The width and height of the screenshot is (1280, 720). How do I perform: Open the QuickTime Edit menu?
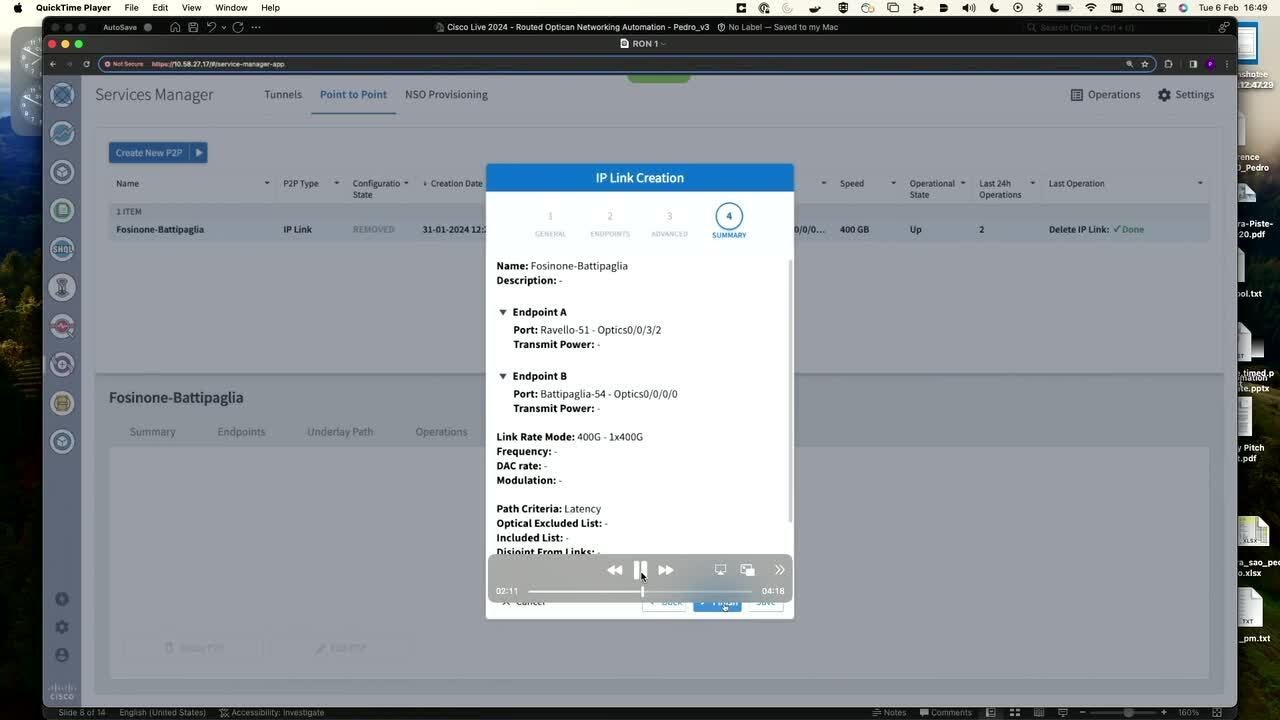click(160, 7)
